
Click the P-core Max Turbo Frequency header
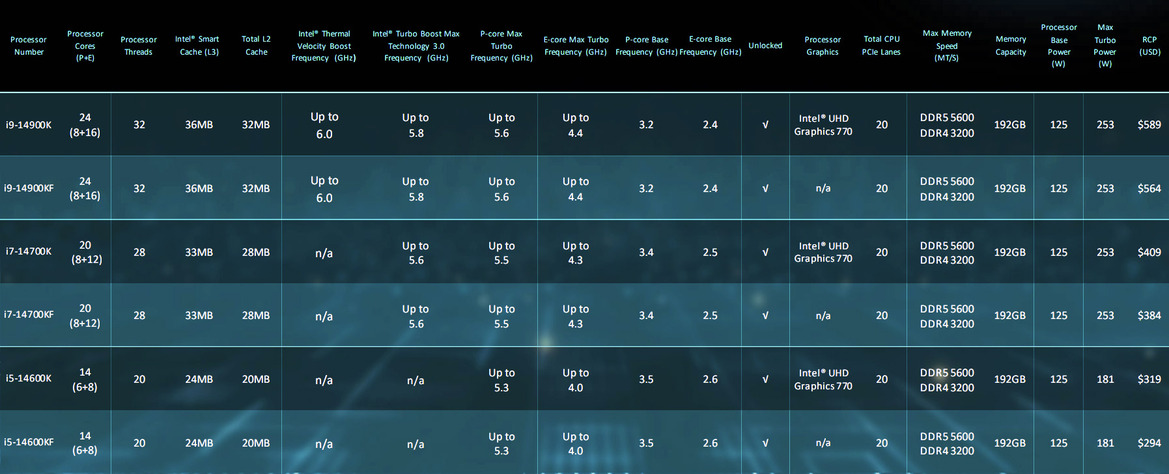[501, 45]
